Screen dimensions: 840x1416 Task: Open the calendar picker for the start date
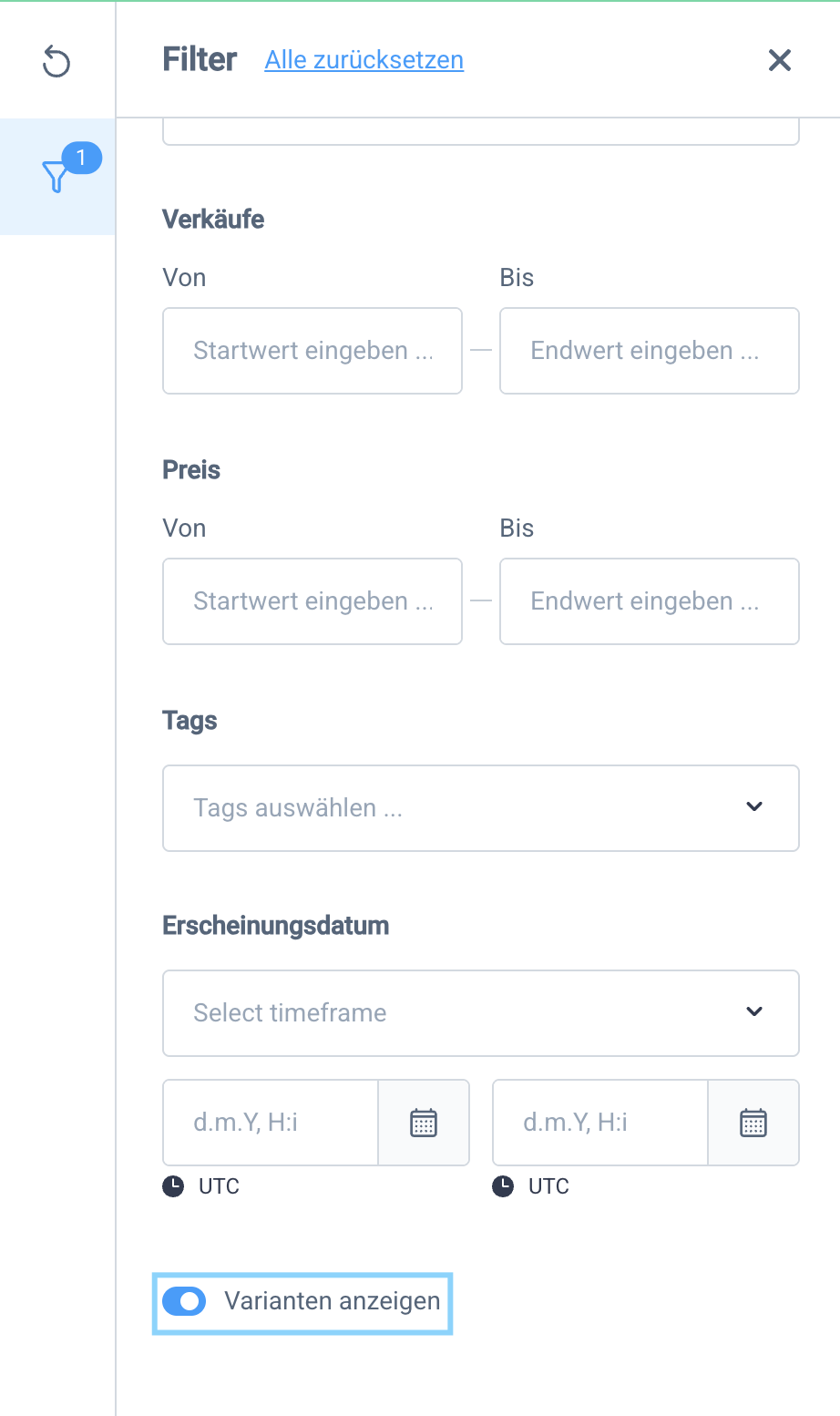click(424, 1122)
